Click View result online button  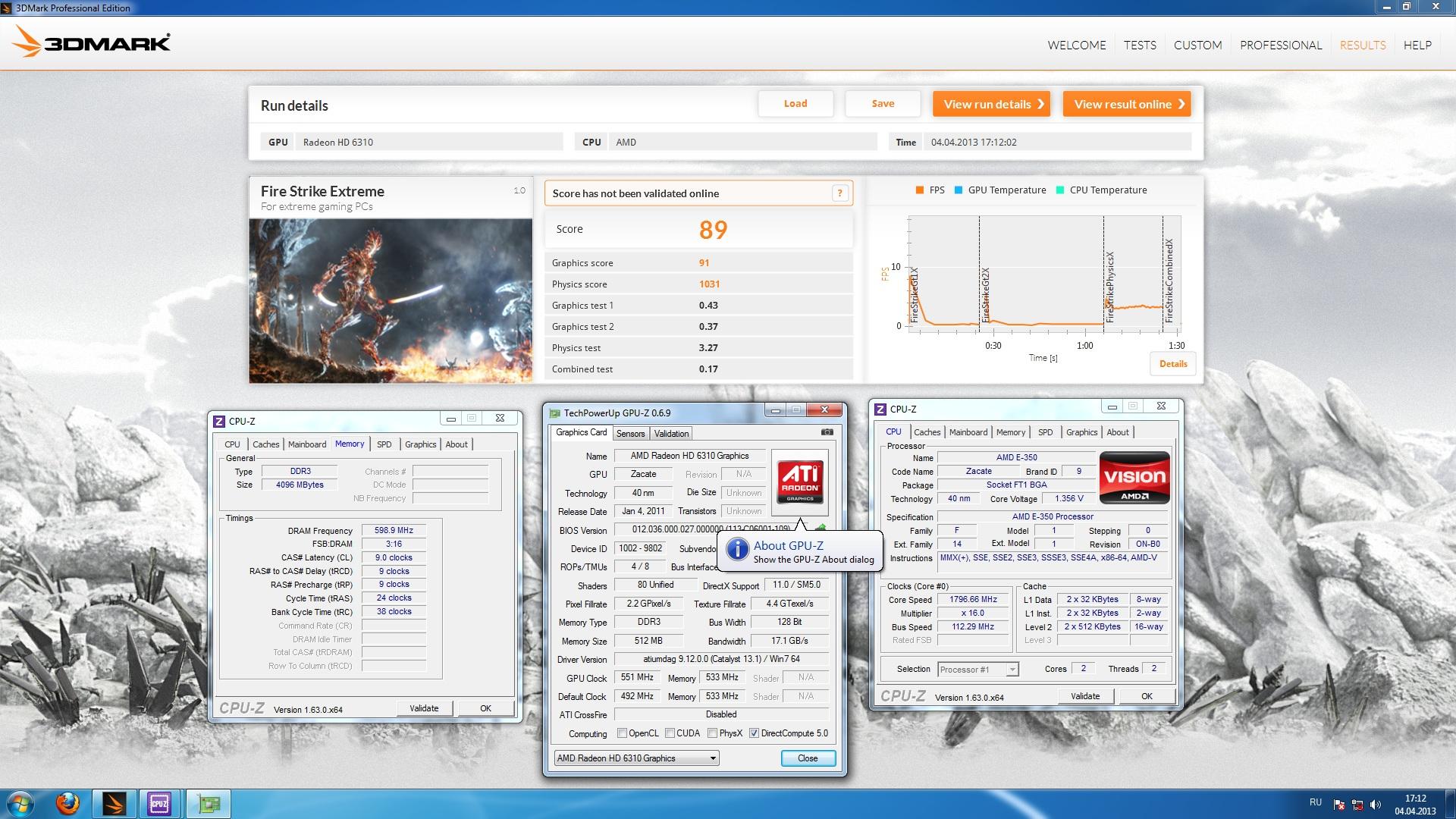1127,104
